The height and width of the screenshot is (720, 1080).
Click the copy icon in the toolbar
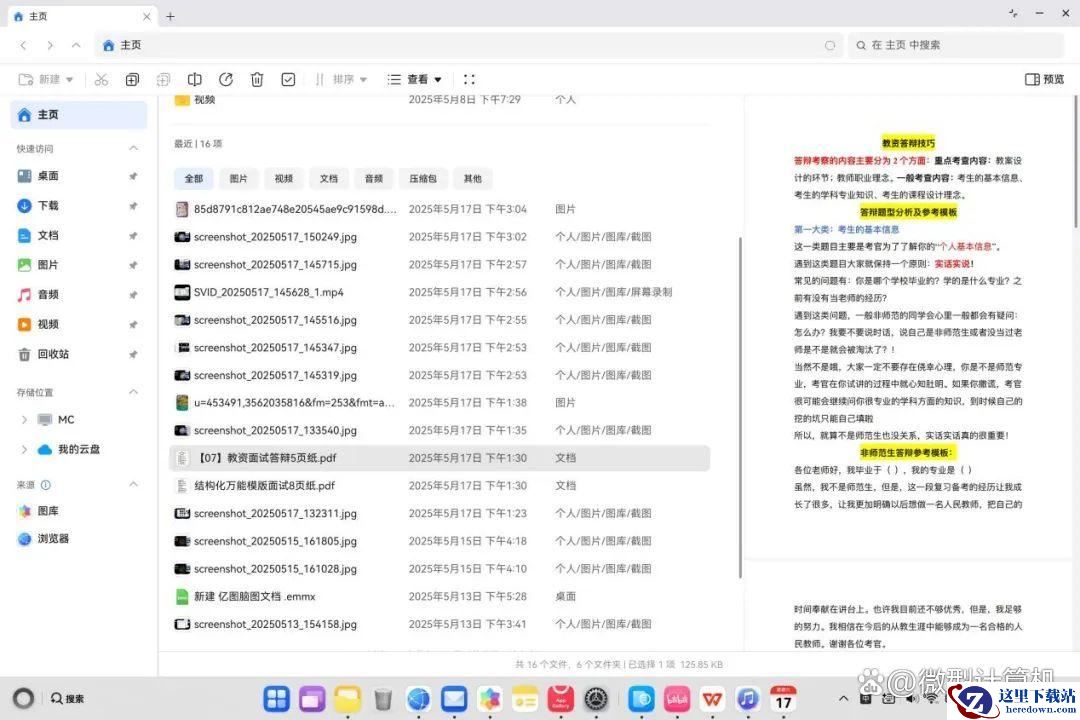[x=132, y=80]
